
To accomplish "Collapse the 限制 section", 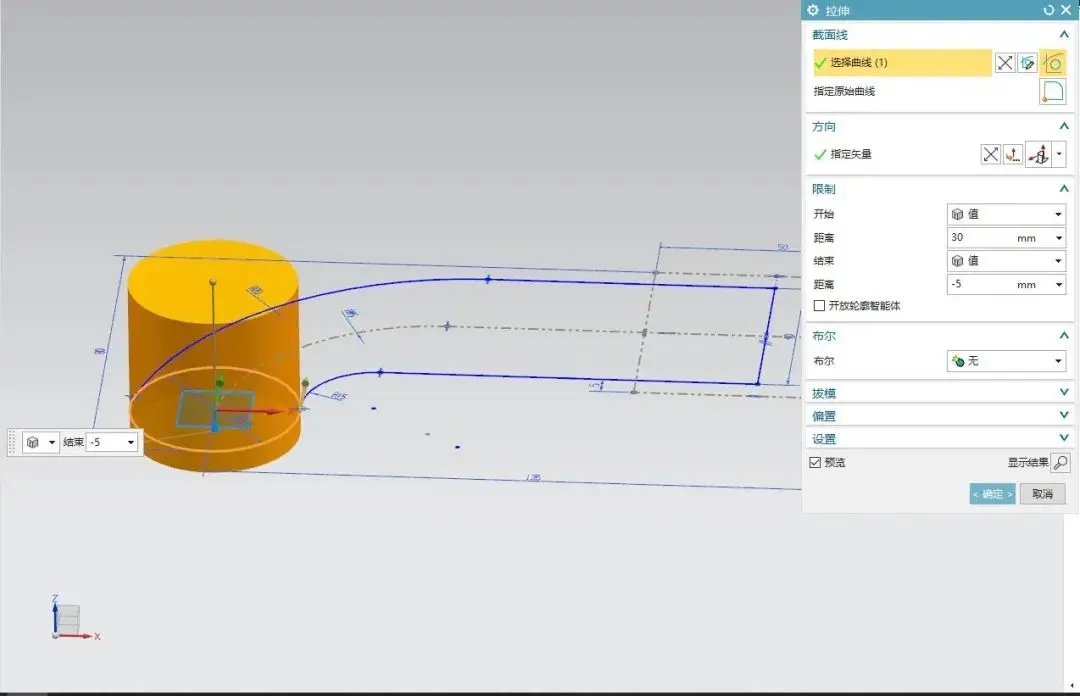I will 1064,189.
